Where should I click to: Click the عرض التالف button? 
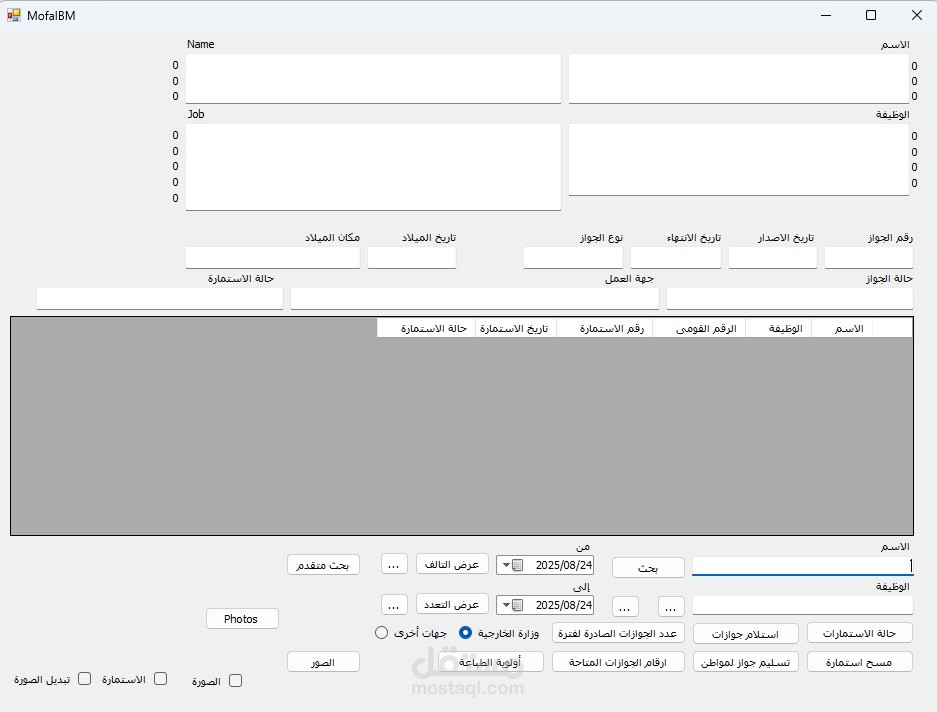(452, 564)
